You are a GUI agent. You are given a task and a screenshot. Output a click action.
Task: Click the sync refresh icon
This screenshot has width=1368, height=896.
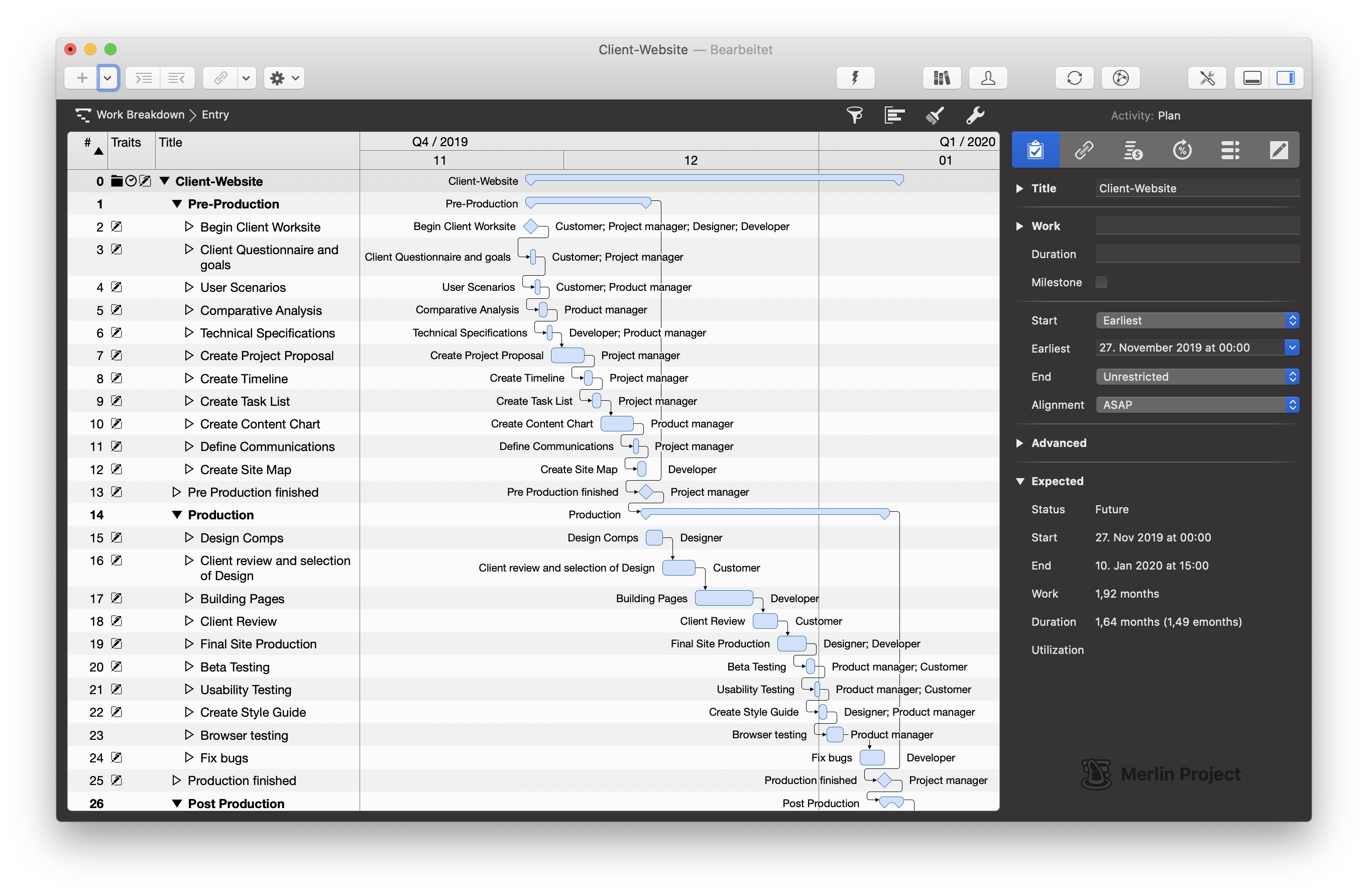click(1074, 77)
